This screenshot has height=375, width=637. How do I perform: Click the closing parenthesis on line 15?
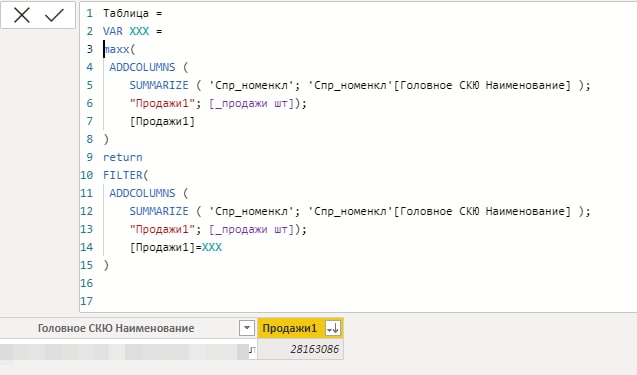point(106,265)
